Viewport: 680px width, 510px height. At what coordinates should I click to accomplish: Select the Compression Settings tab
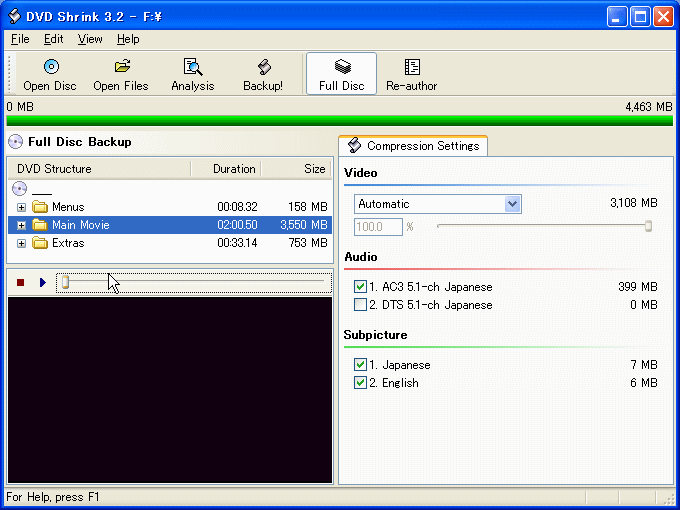pos(413,146)
